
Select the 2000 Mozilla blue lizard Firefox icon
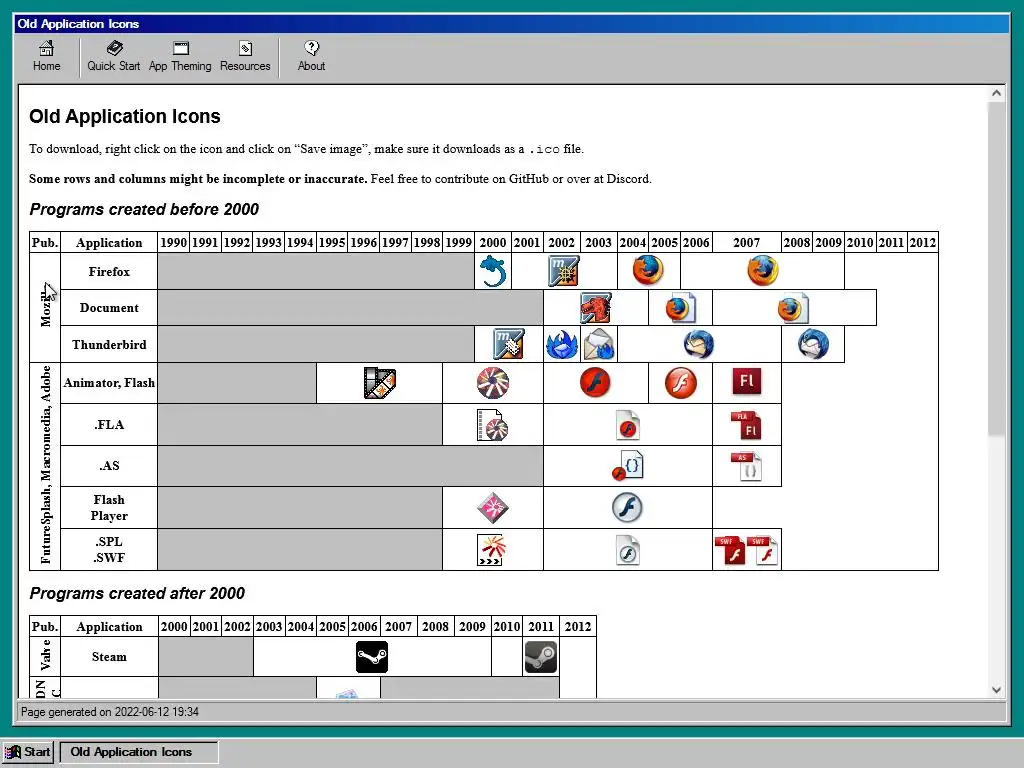point(492,271)
